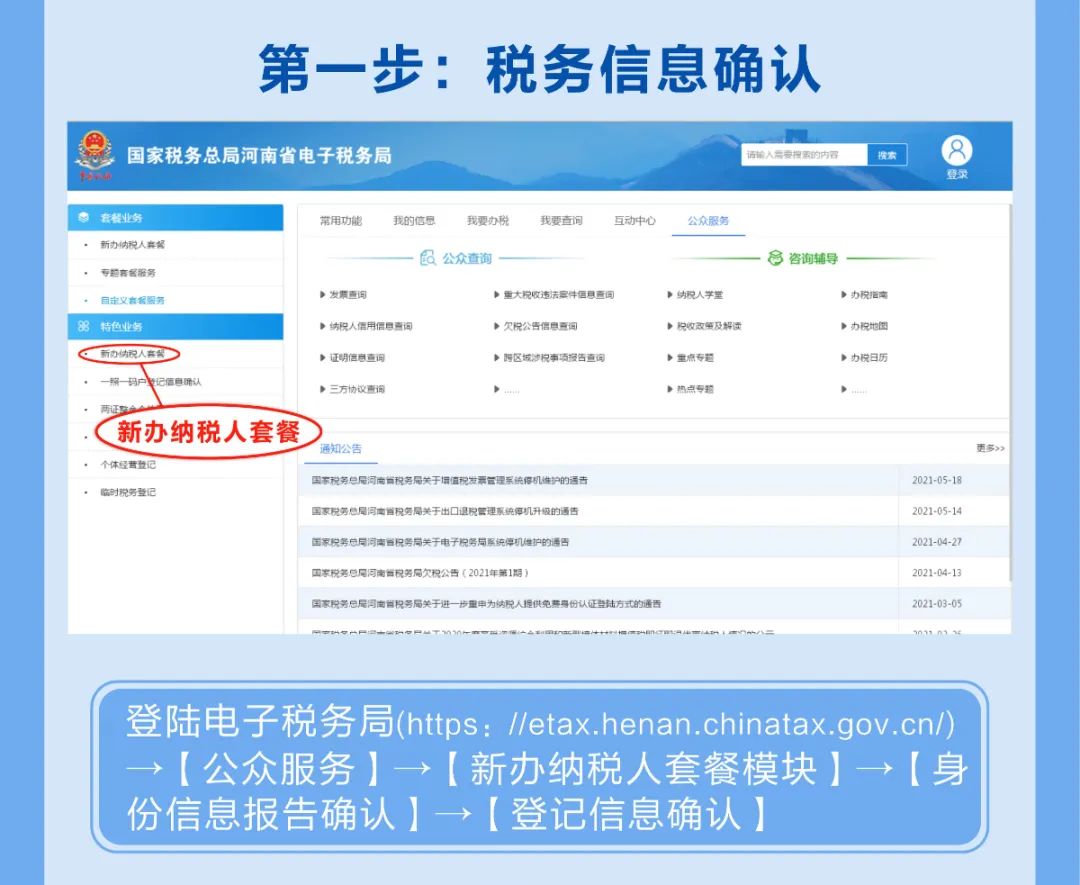Open the 办税指南 link
This screenshot has width=1080, height=885.
coord(869,295)
